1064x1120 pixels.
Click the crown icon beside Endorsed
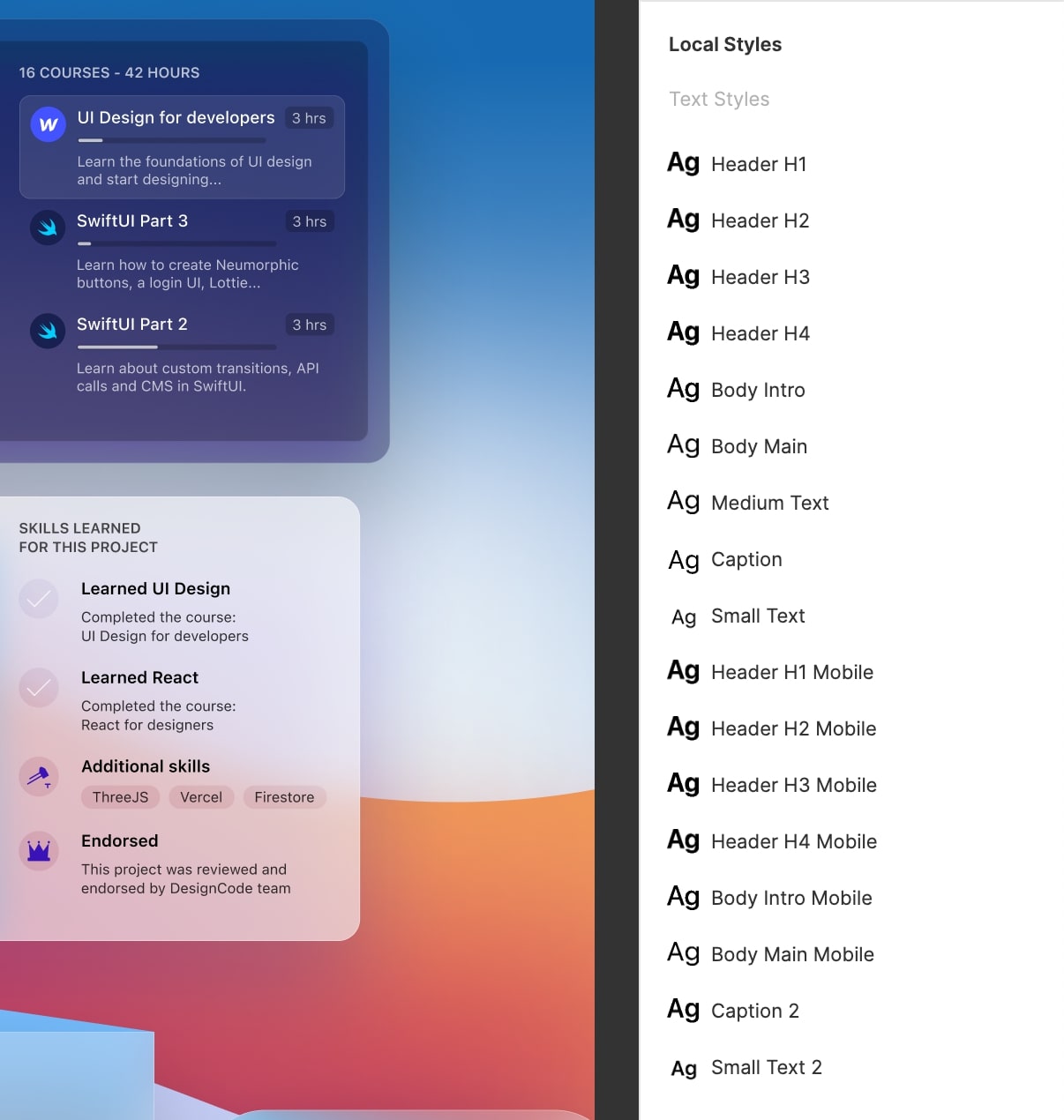click(x=39, y=851)
